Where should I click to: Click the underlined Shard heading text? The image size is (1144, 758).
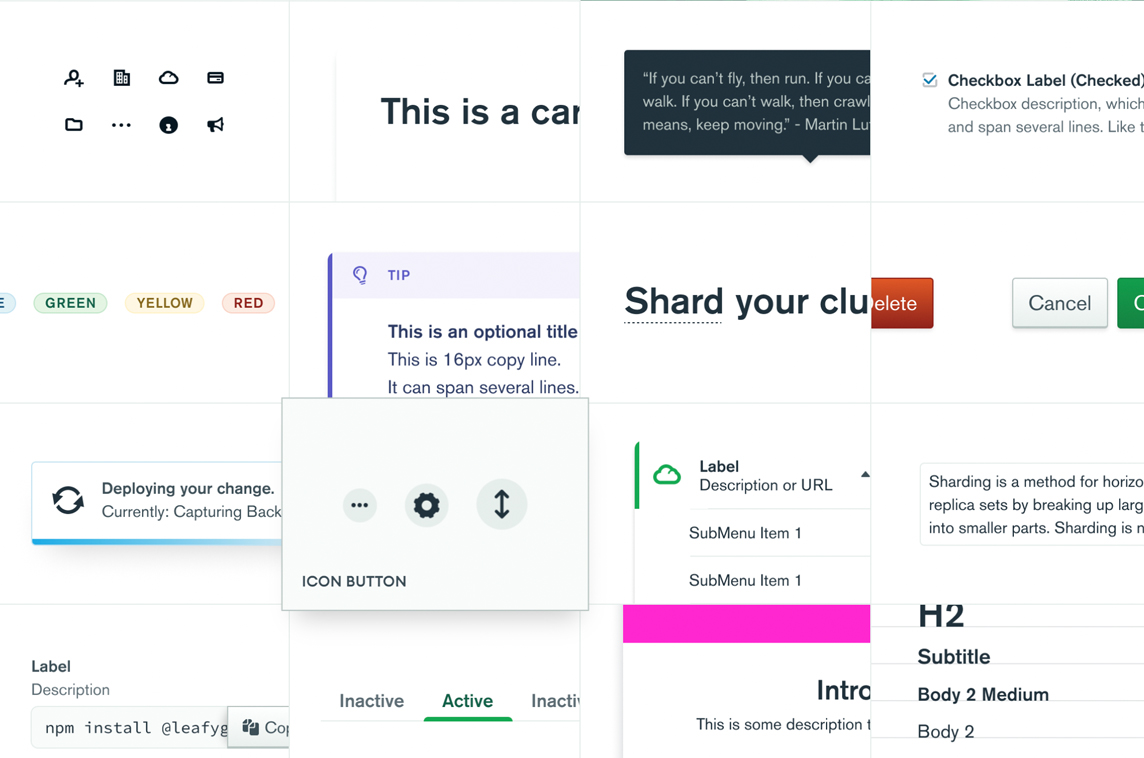673,301
